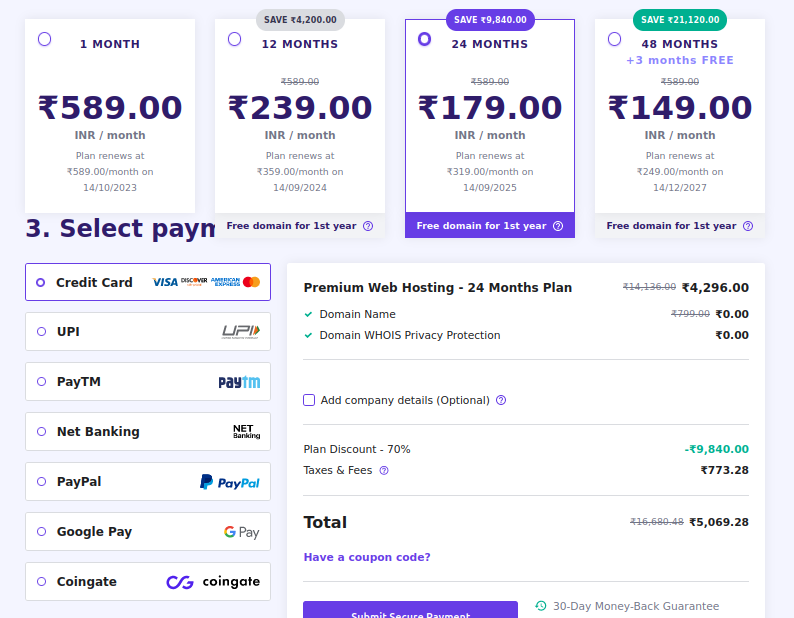Select the 48 months plan radio button
This screenshot has height=618, width=794.
click(614, 39)
